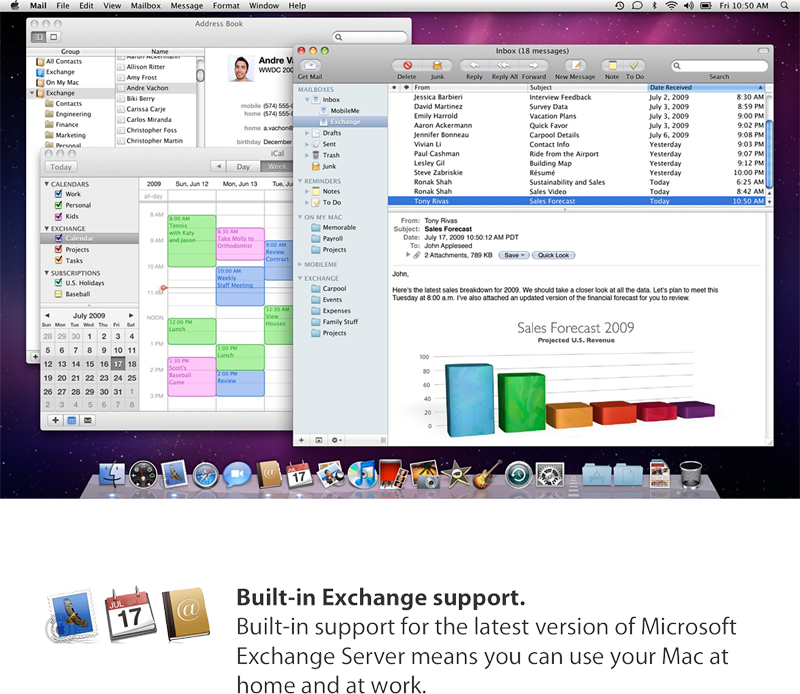800x694 pixels.
Task: Expand the MOBILEME section triangle
Action: click(301, 264)
